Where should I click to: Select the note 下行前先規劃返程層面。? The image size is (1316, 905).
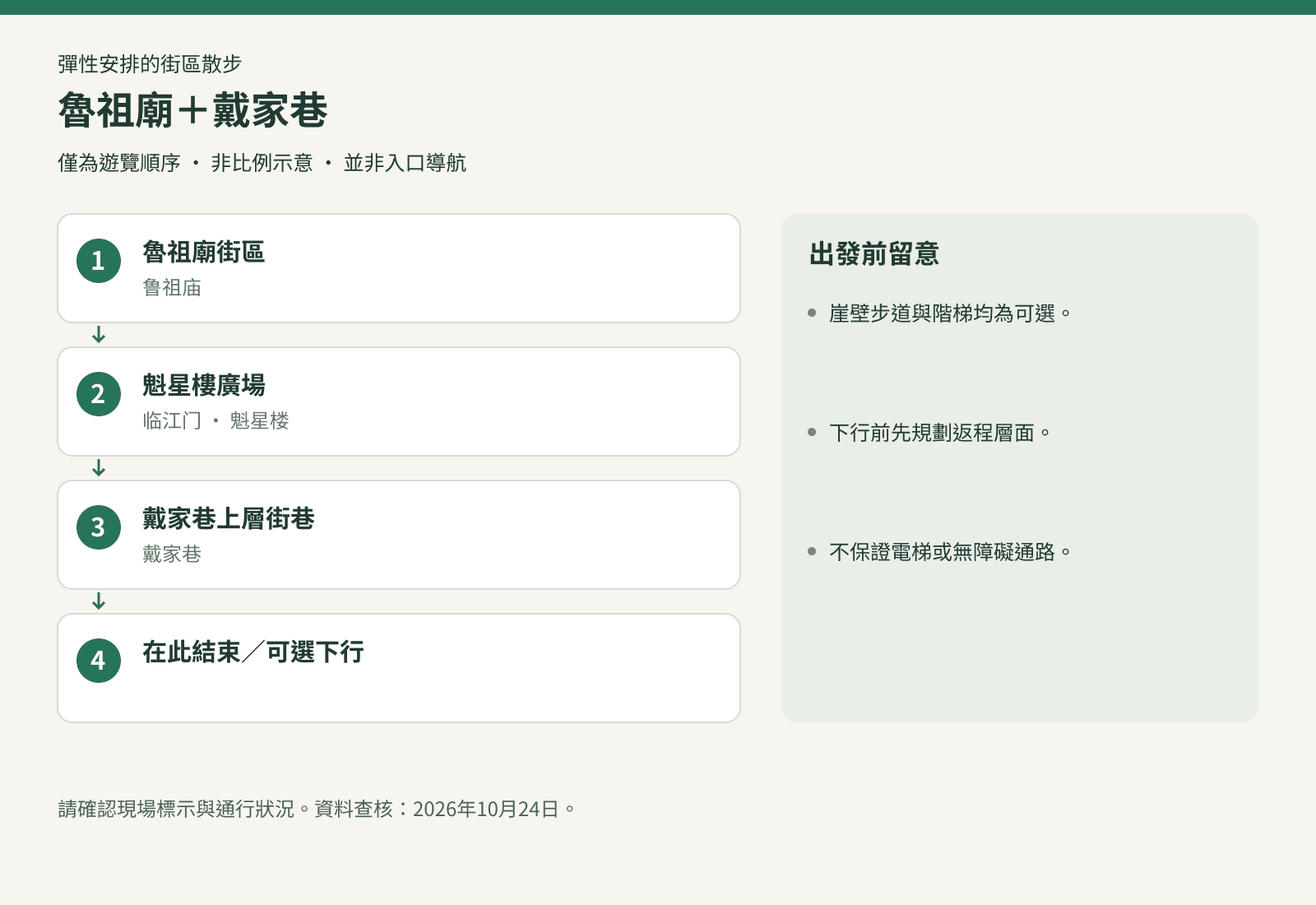click(x=940, y=433)
